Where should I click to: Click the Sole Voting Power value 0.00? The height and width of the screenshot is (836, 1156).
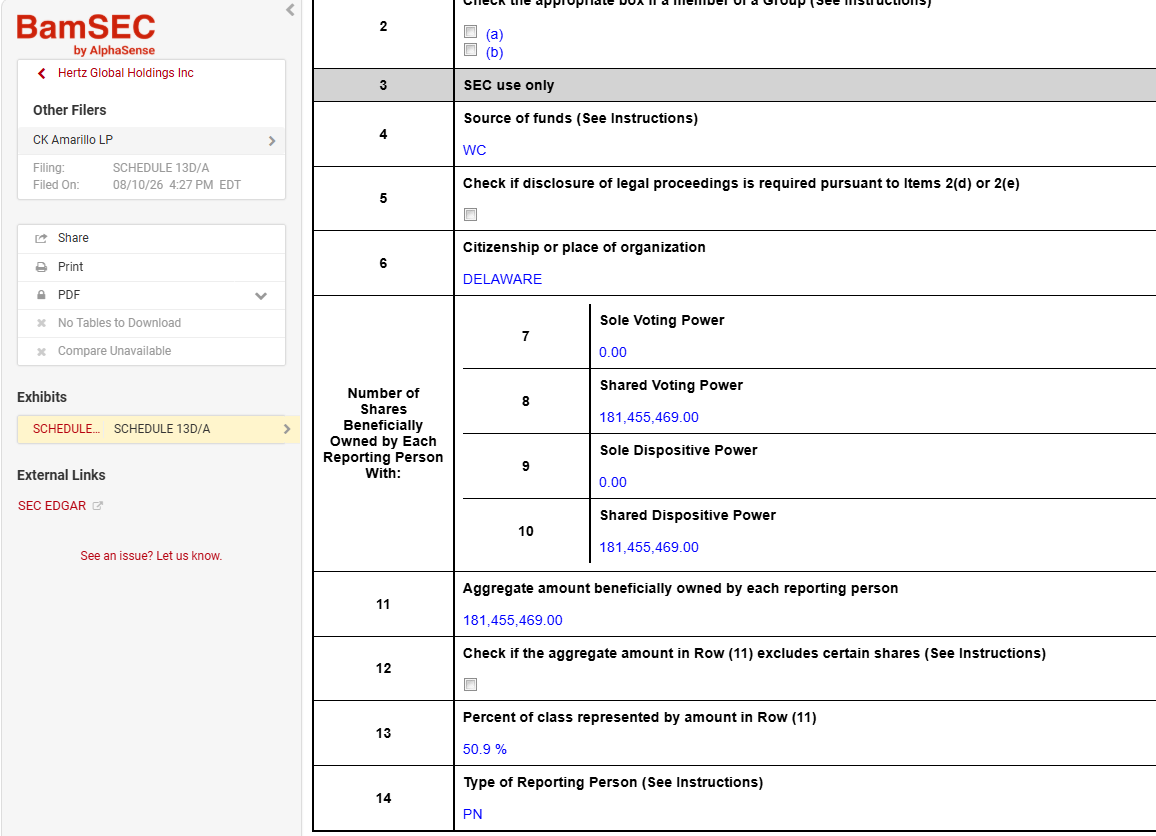coord(613,352)
